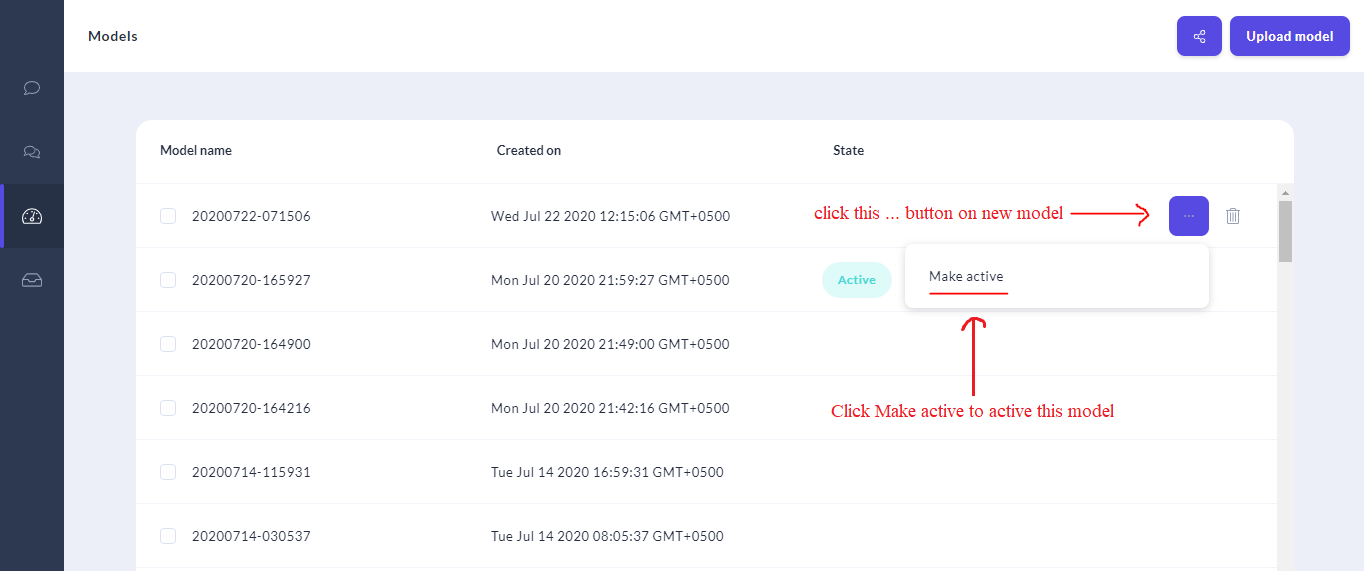This screenshot has height=571, width=1364.
Task: Open the three-dots options menu button
Action: point(1188,216)
